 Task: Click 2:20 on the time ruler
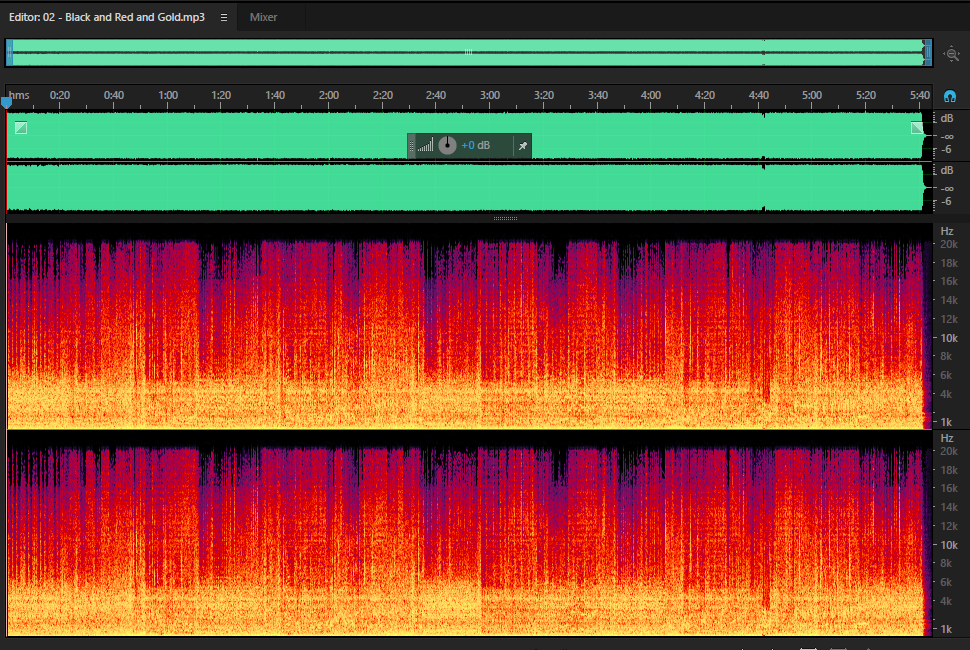(x=382, y=95)
